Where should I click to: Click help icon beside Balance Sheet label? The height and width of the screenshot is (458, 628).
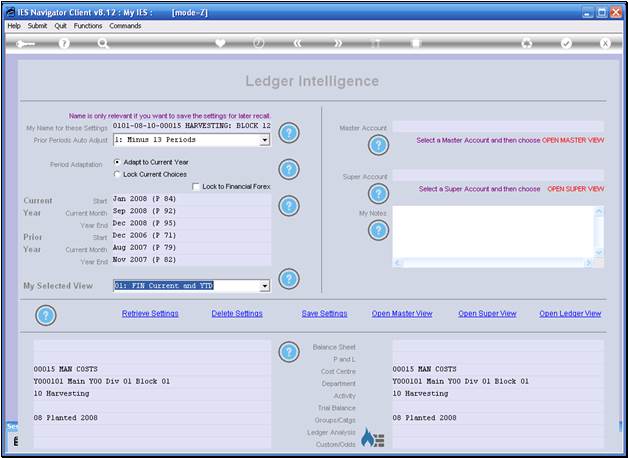click(x=289, y=352)
